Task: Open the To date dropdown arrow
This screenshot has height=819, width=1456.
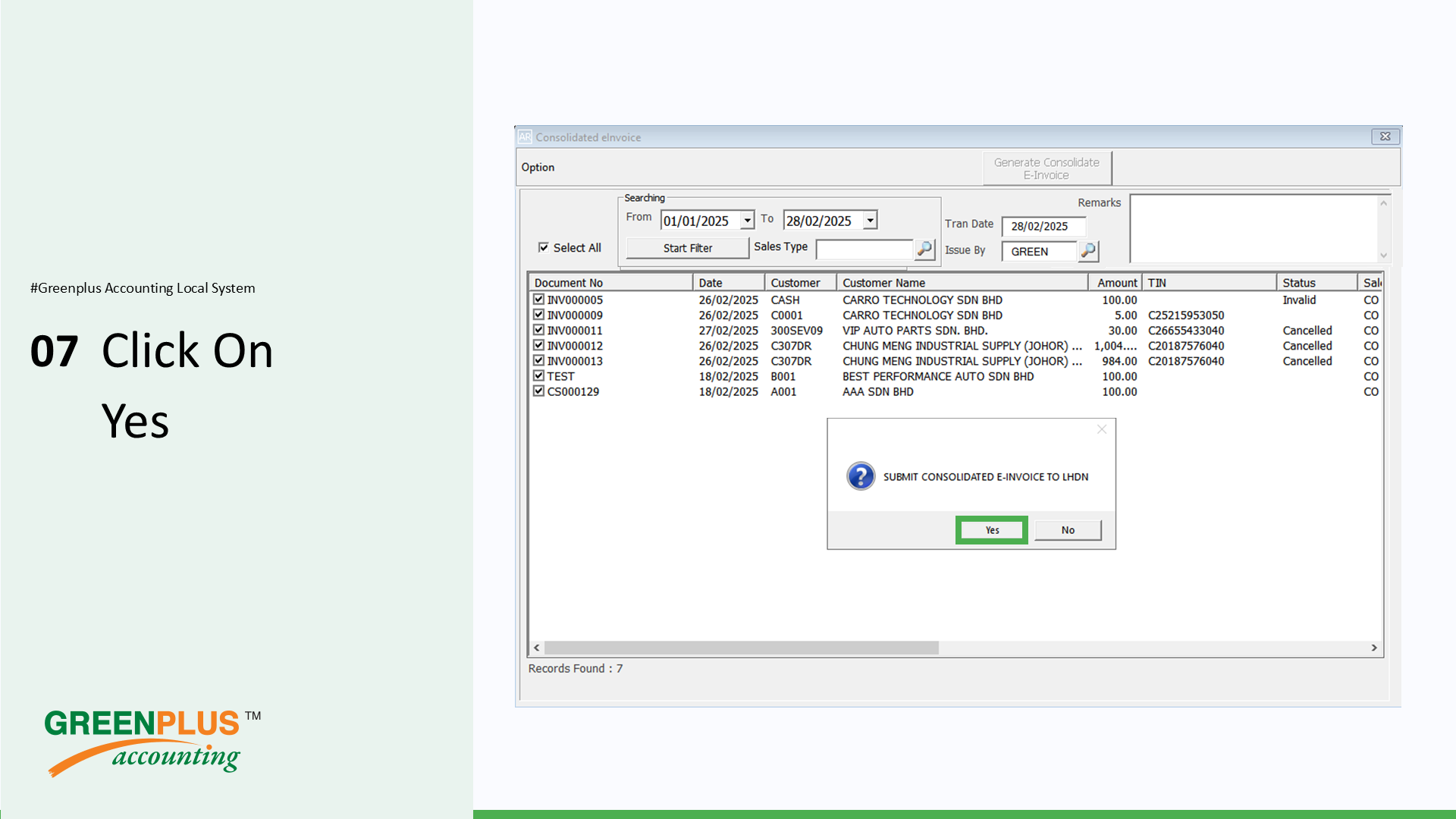Action: 871,221
